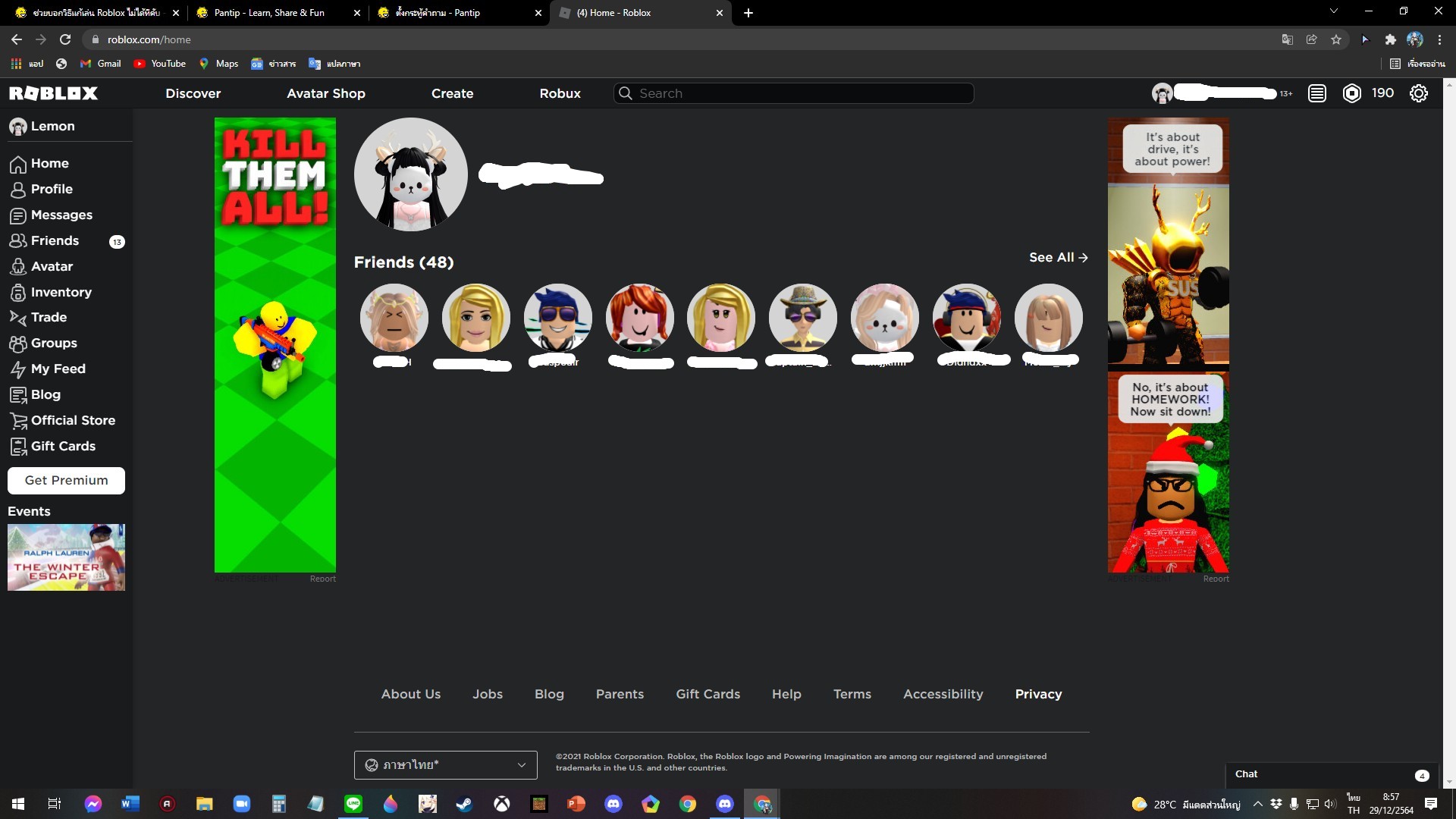Open Home in the sidebar
This screenshot has width=1456, height=819.
click(x=39, y=163)
